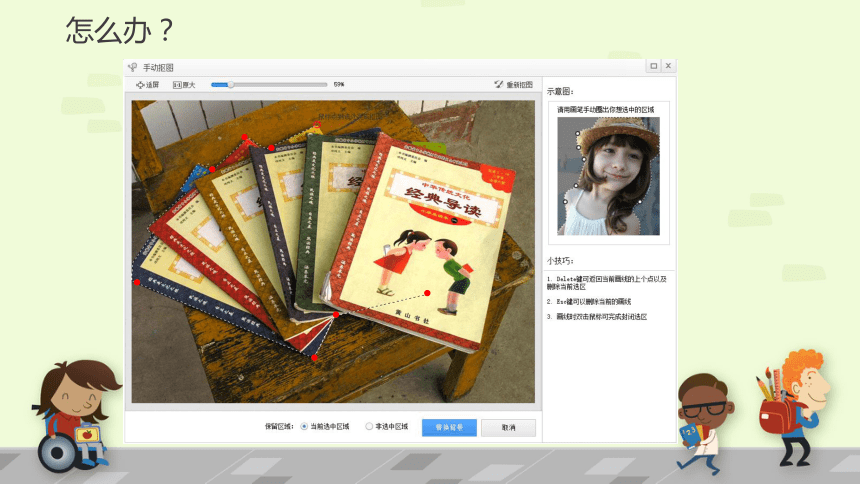Click the 重新抠图 redo cutout button
This screenshot has width=860, height=484.
tap(513, 85)
